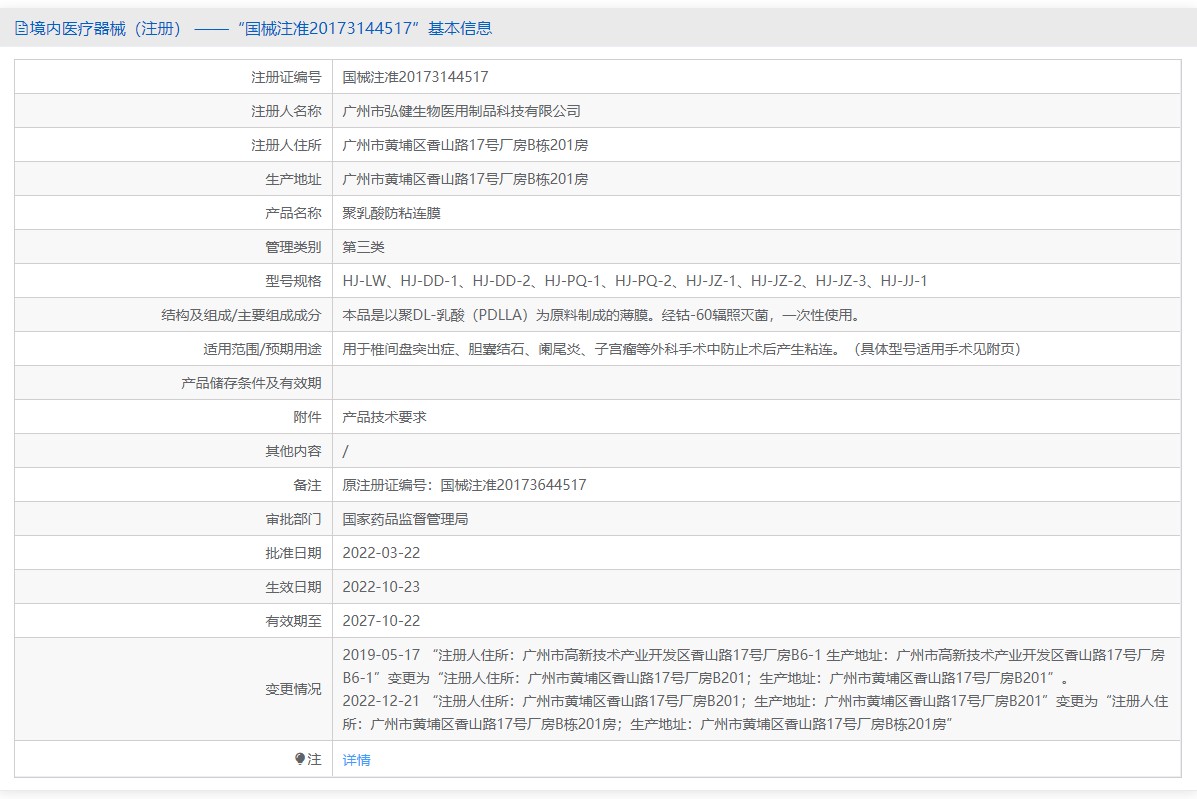
Task: Click the 变更情况 row label
Action: coord(293,689)
